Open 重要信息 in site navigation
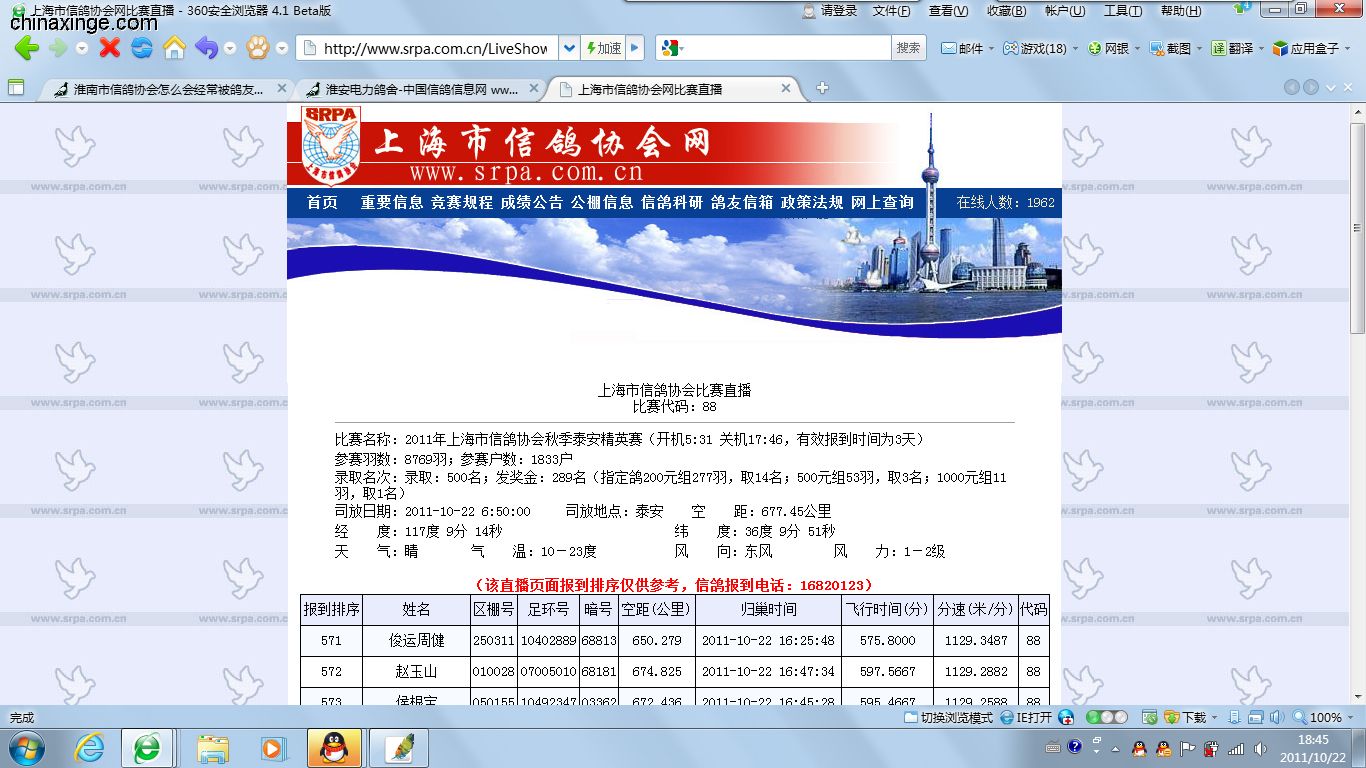The image size is (1366, 768). click(x=392, y=202)
